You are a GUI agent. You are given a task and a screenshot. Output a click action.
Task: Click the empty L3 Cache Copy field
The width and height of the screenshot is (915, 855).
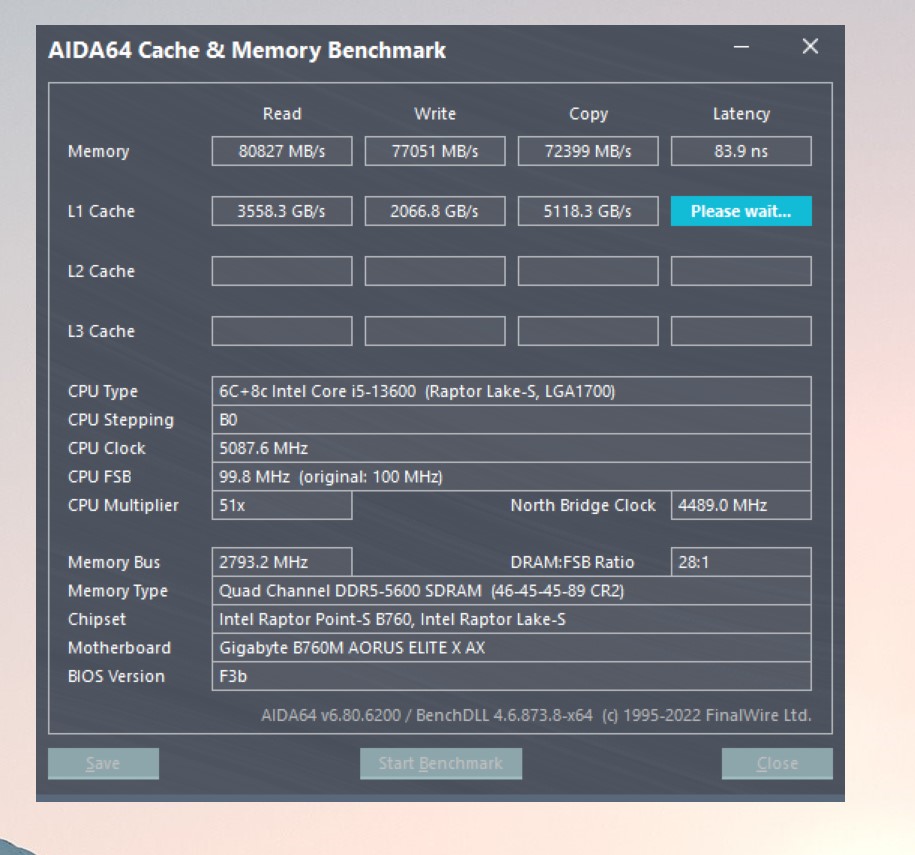(588, 331)
